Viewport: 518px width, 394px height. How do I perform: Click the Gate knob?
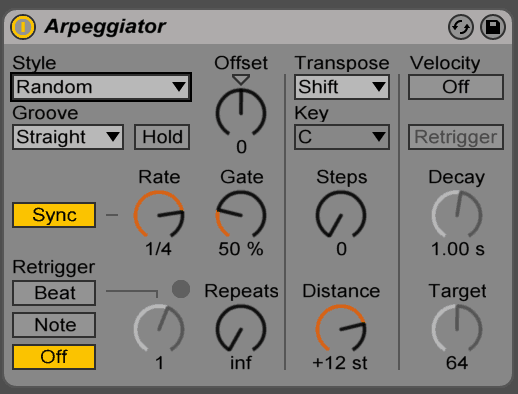pos(241,215)
